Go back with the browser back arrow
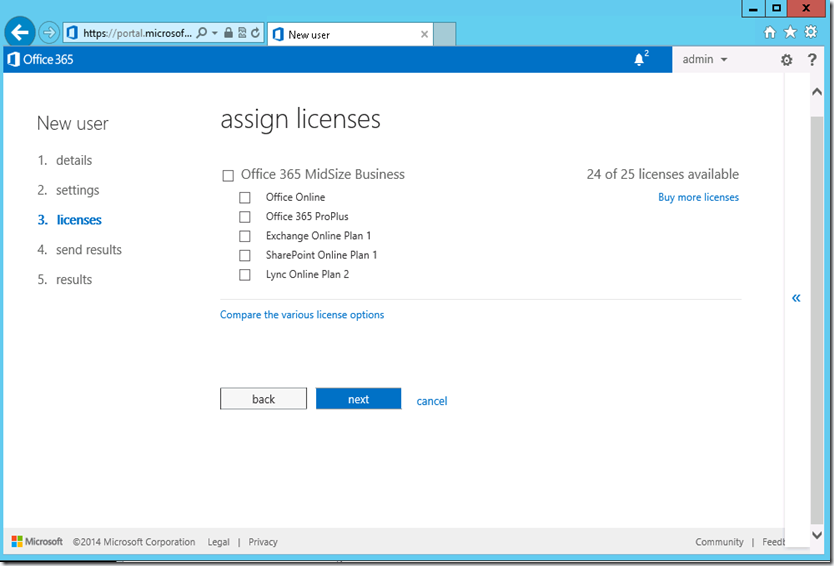 coord(20,33)
